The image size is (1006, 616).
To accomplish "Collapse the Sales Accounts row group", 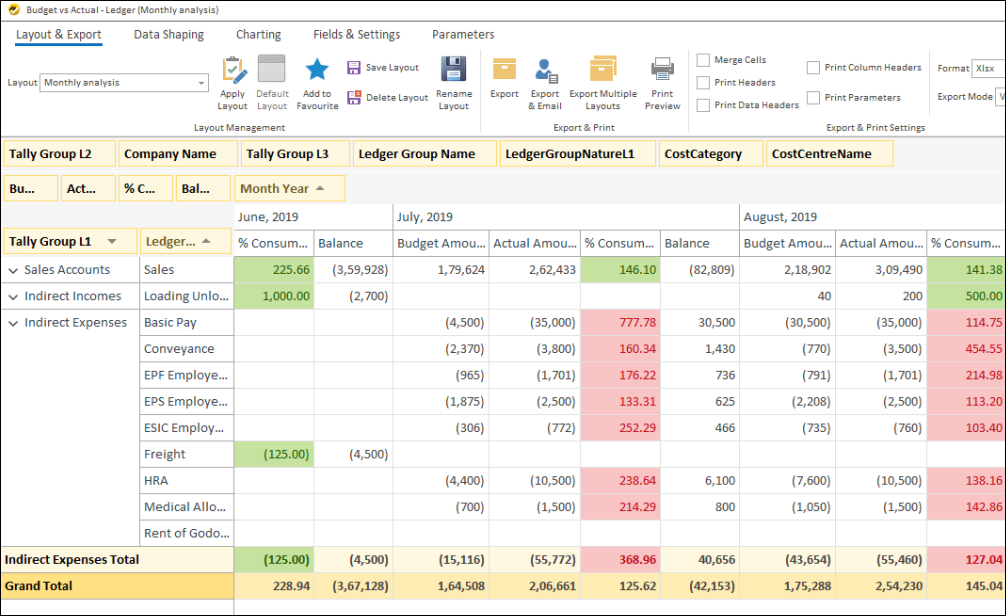I will (x=13, y=270).
